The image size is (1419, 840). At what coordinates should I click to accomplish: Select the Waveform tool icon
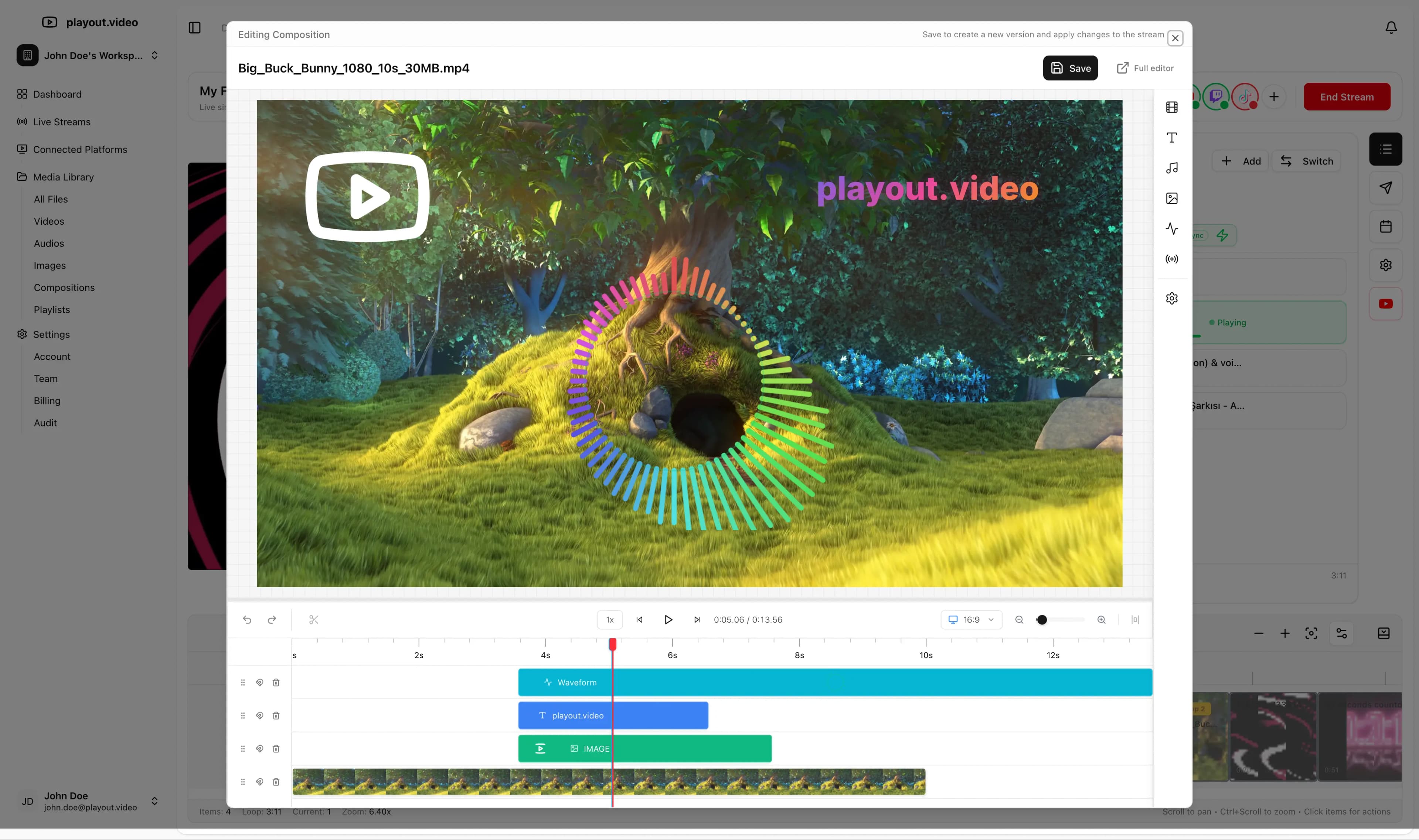click(1172, 229)
